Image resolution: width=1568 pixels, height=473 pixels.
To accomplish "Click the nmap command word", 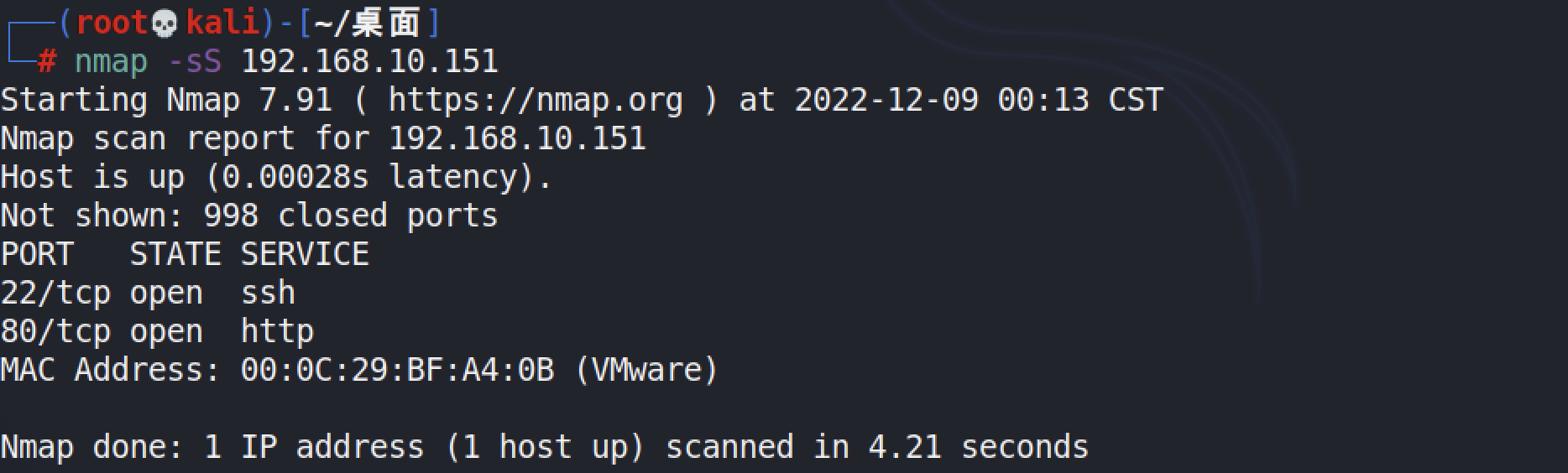I will 111,62.
